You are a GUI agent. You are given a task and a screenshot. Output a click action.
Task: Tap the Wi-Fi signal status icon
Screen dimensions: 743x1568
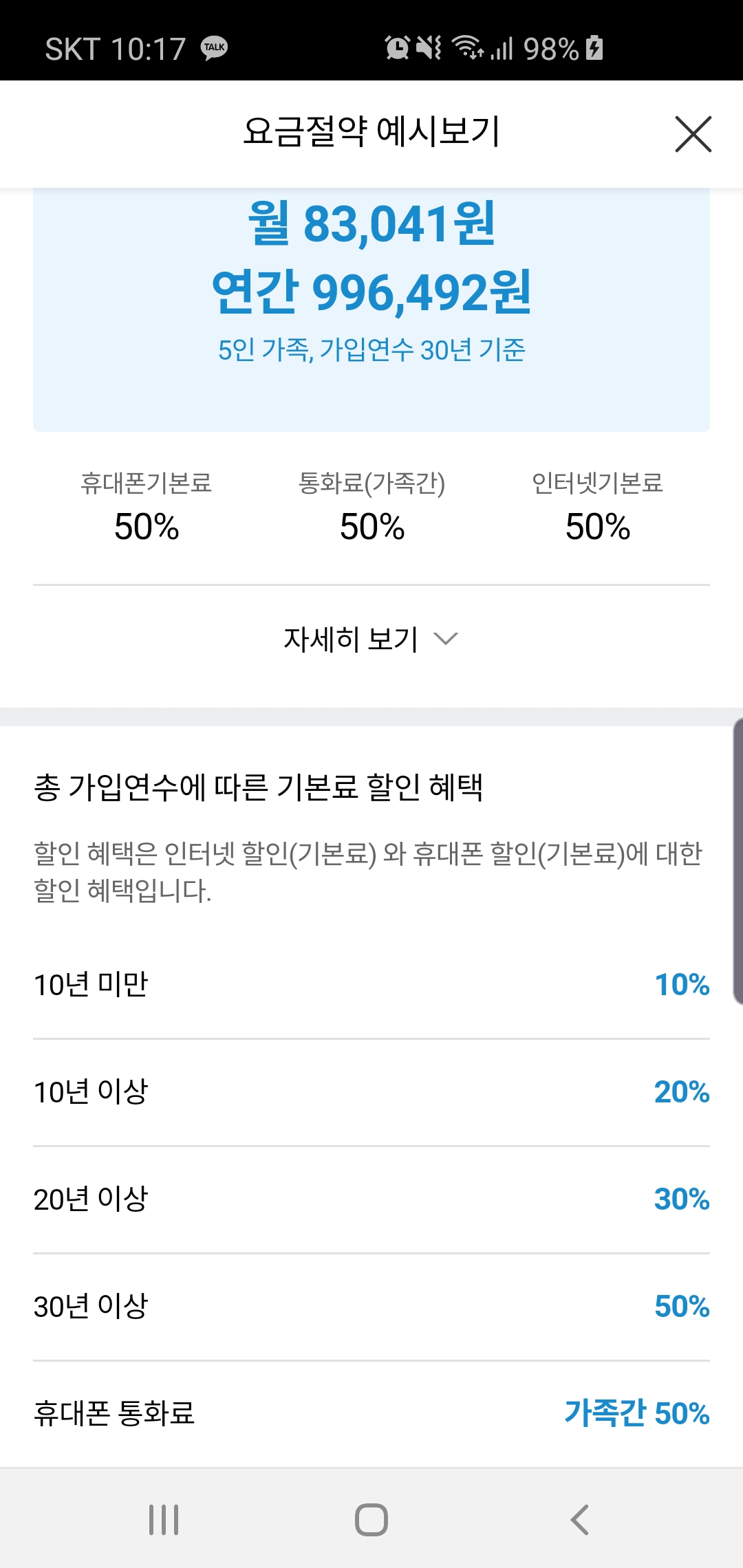467,48
